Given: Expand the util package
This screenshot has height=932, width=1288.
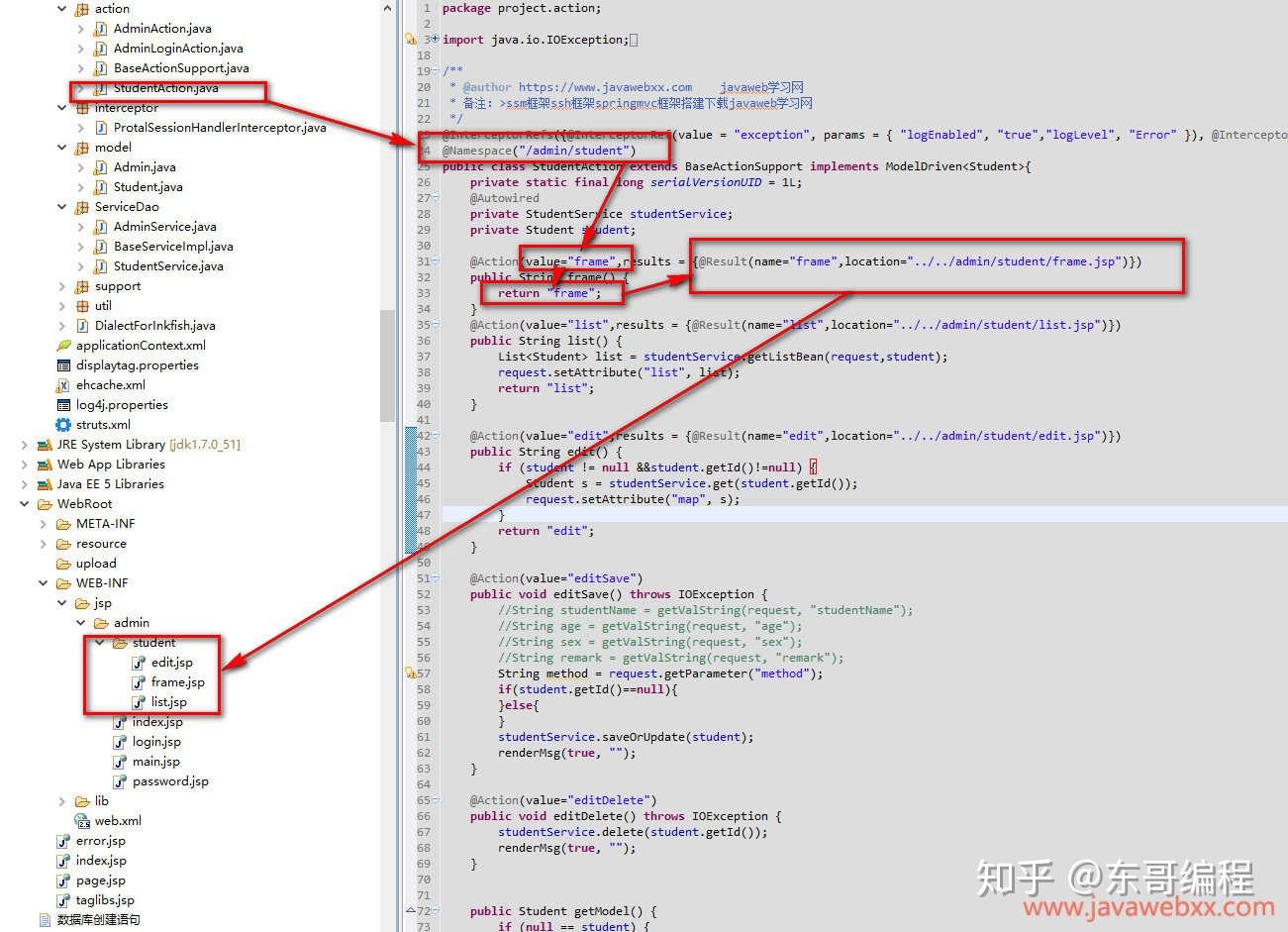Looking at the screenshot, I should [x=61, y=306].
